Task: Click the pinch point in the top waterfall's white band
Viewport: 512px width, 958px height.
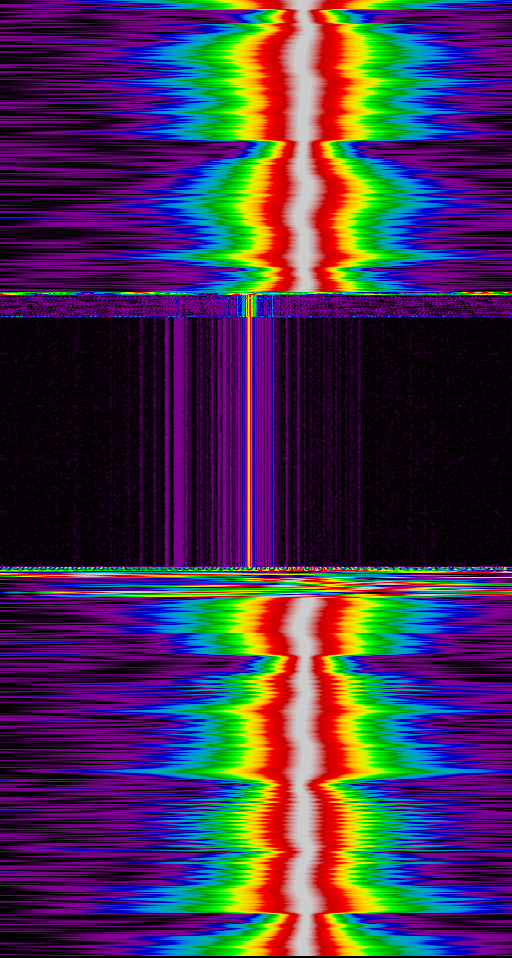Action: (x=304, y=142)
